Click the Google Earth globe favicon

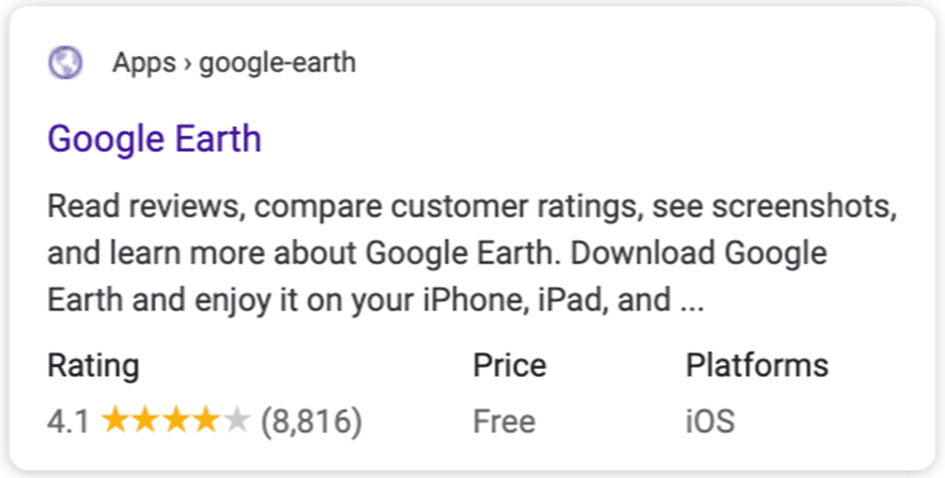tap(65, 63)
